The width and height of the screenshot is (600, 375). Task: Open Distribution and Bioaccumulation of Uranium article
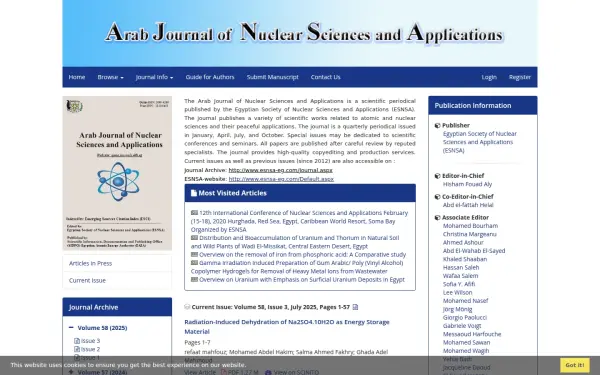295,242
